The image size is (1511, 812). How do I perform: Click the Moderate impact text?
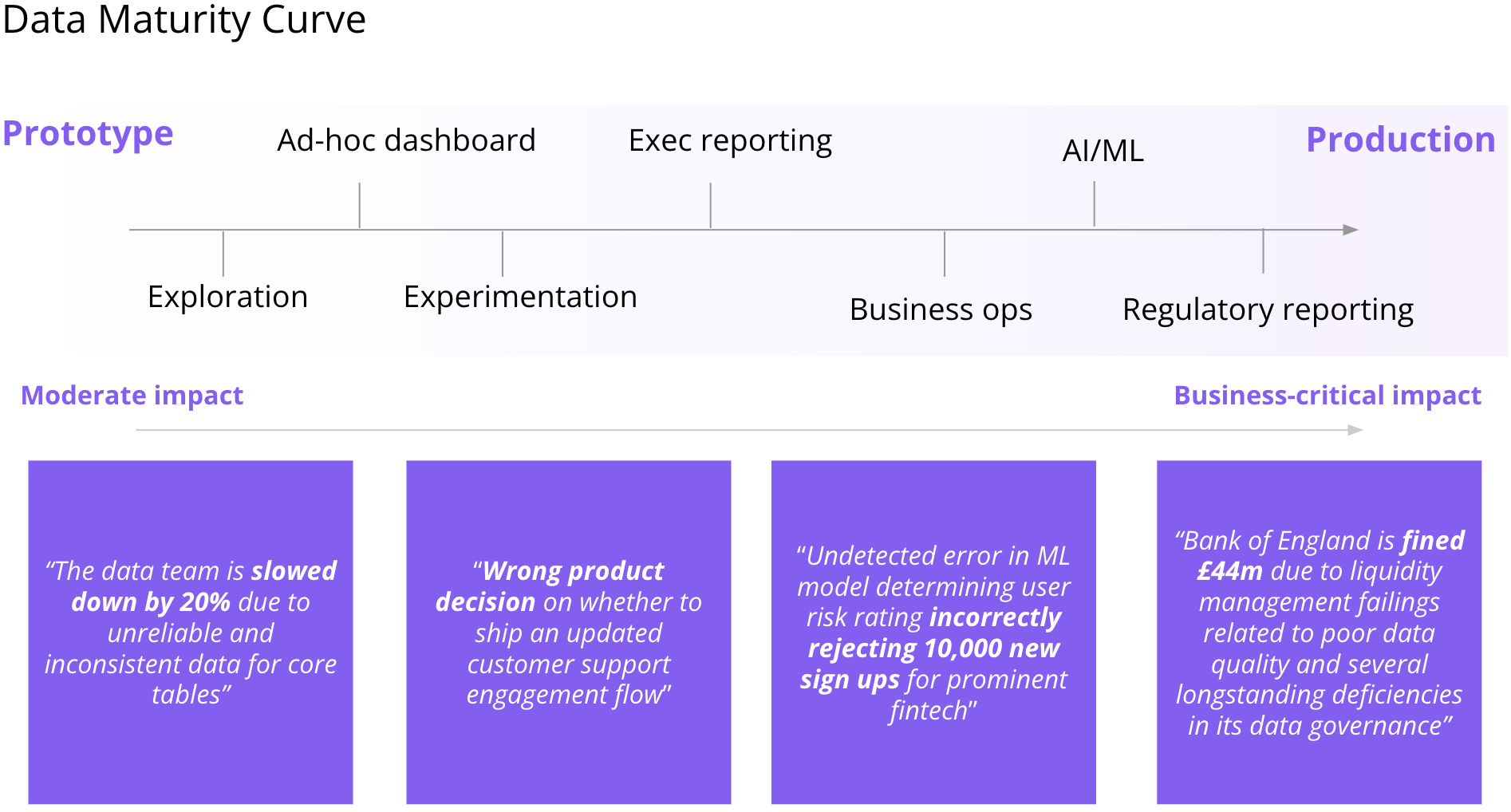click(132, 396)
